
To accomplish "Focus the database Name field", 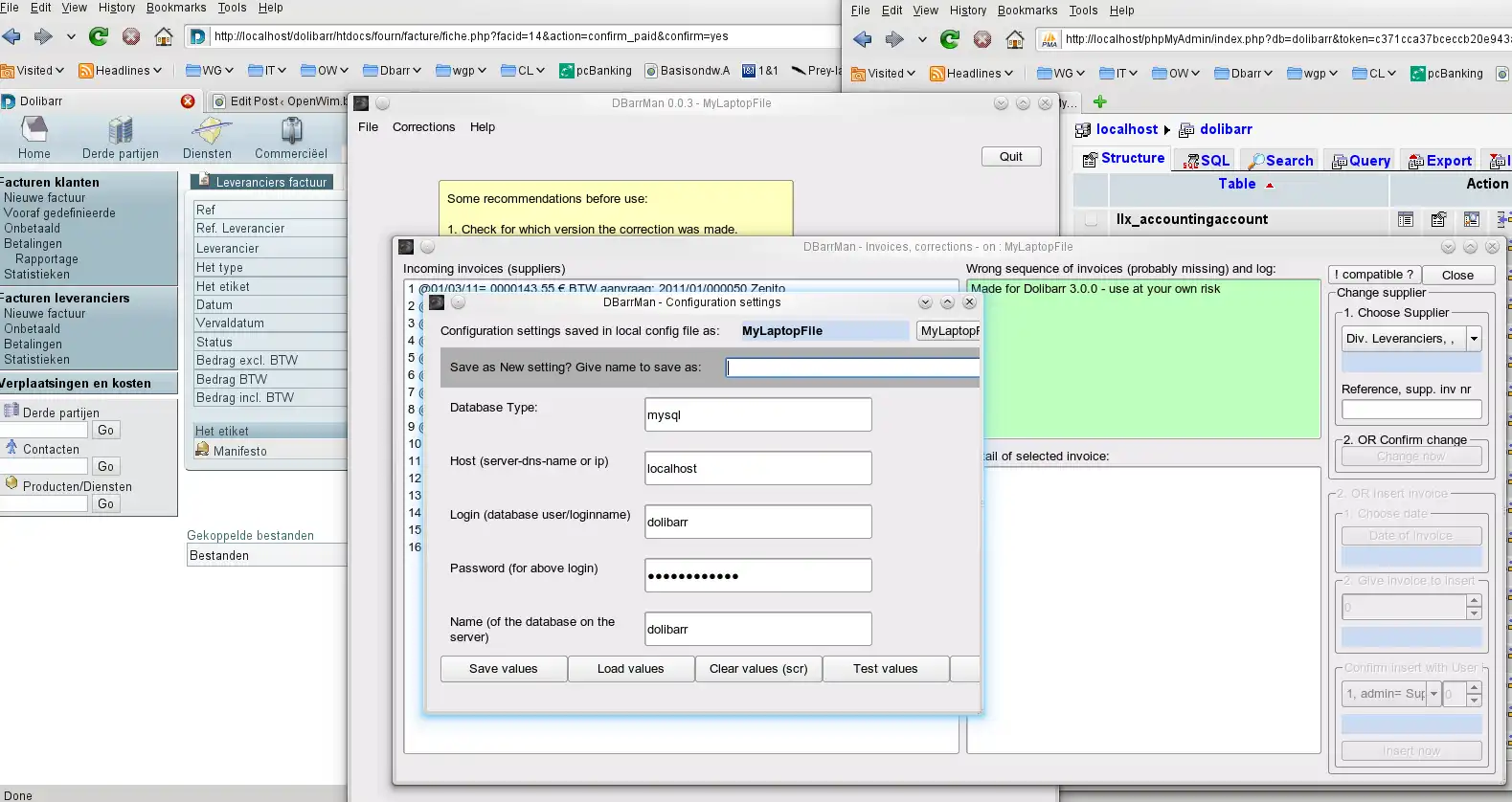I will 758,630.
